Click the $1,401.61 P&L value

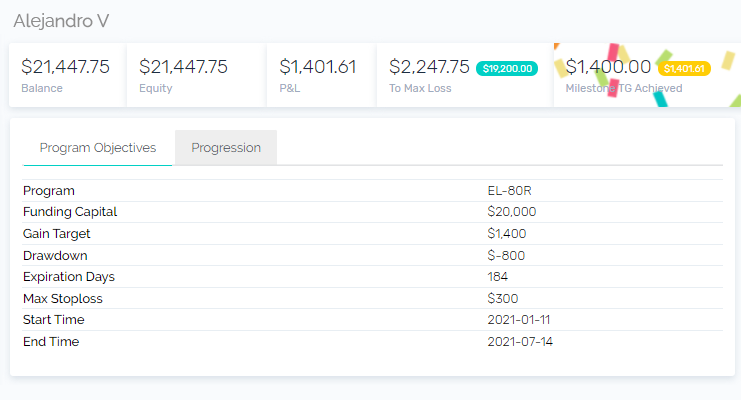pos(318,67)
